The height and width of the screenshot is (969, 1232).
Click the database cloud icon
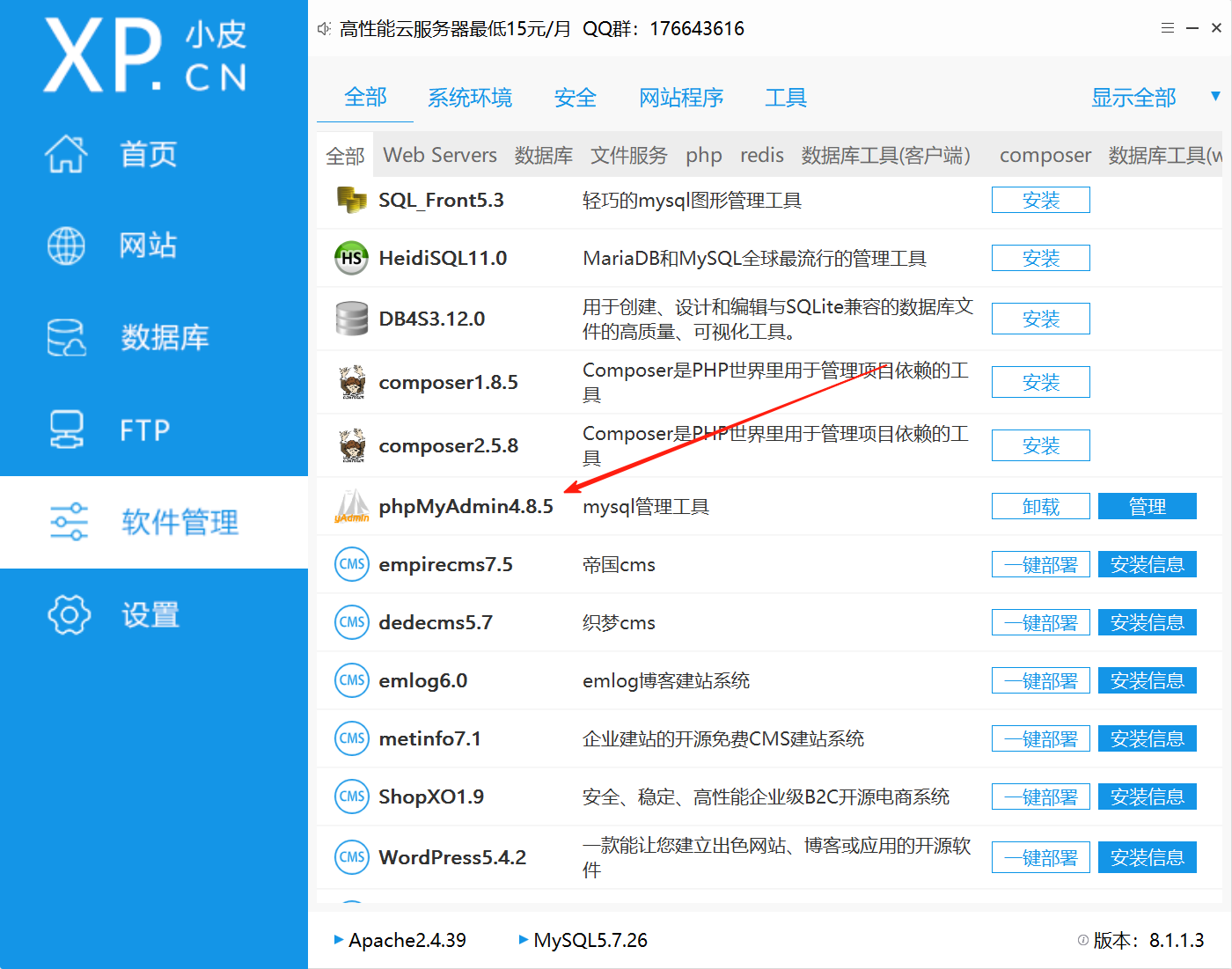(66, 337)
